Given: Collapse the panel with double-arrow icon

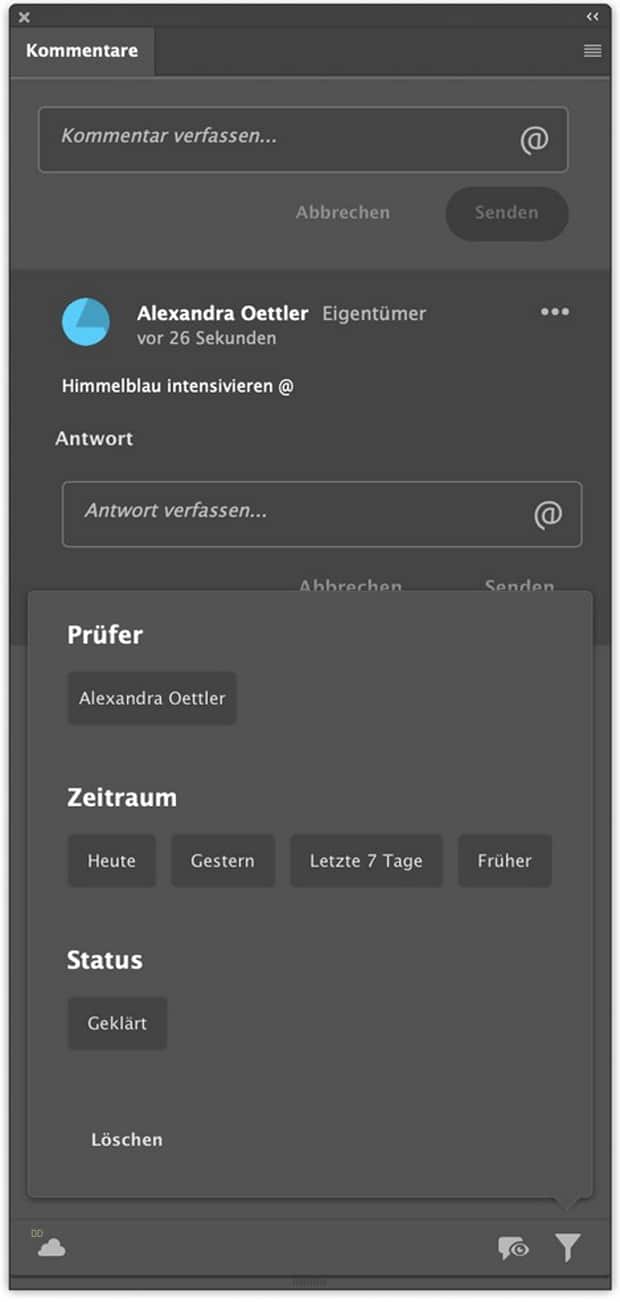Looking at the screenshot, I should point(593,17).
